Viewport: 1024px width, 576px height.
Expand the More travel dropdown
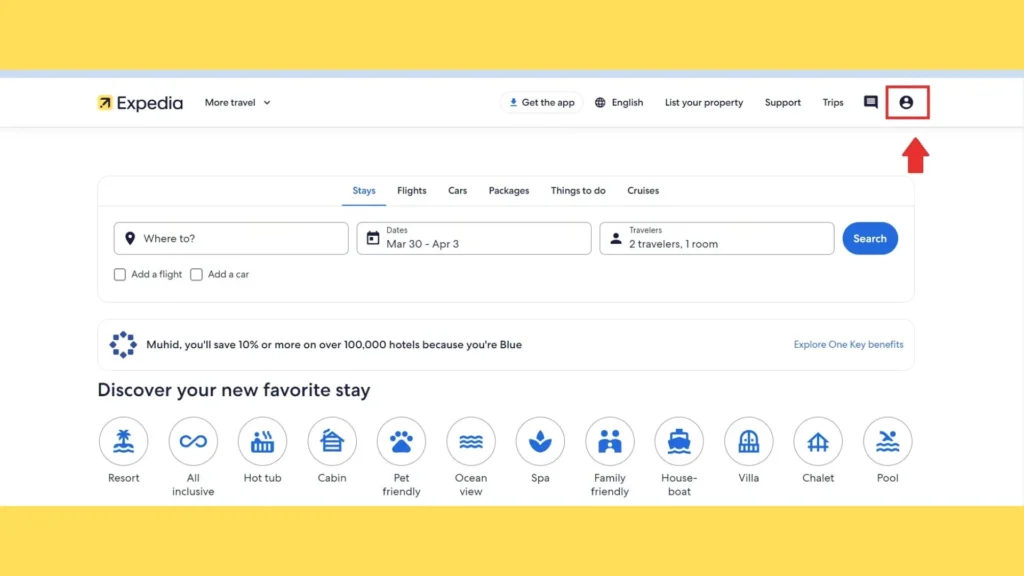pyautogui.click(x=238, y=102)
